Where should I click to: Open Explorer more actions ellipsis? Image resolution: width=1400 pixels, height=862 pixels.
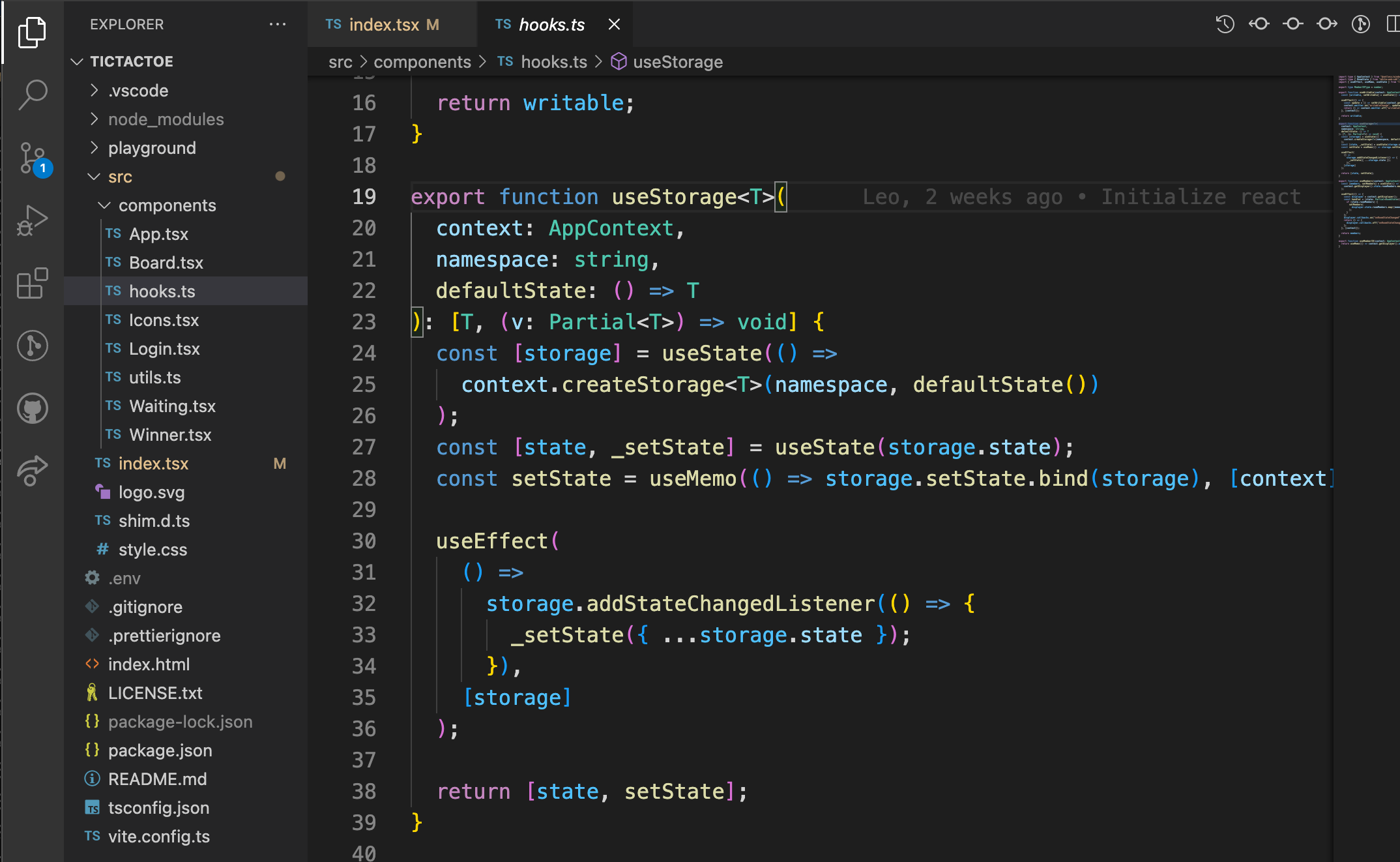[x=278, y=25]
